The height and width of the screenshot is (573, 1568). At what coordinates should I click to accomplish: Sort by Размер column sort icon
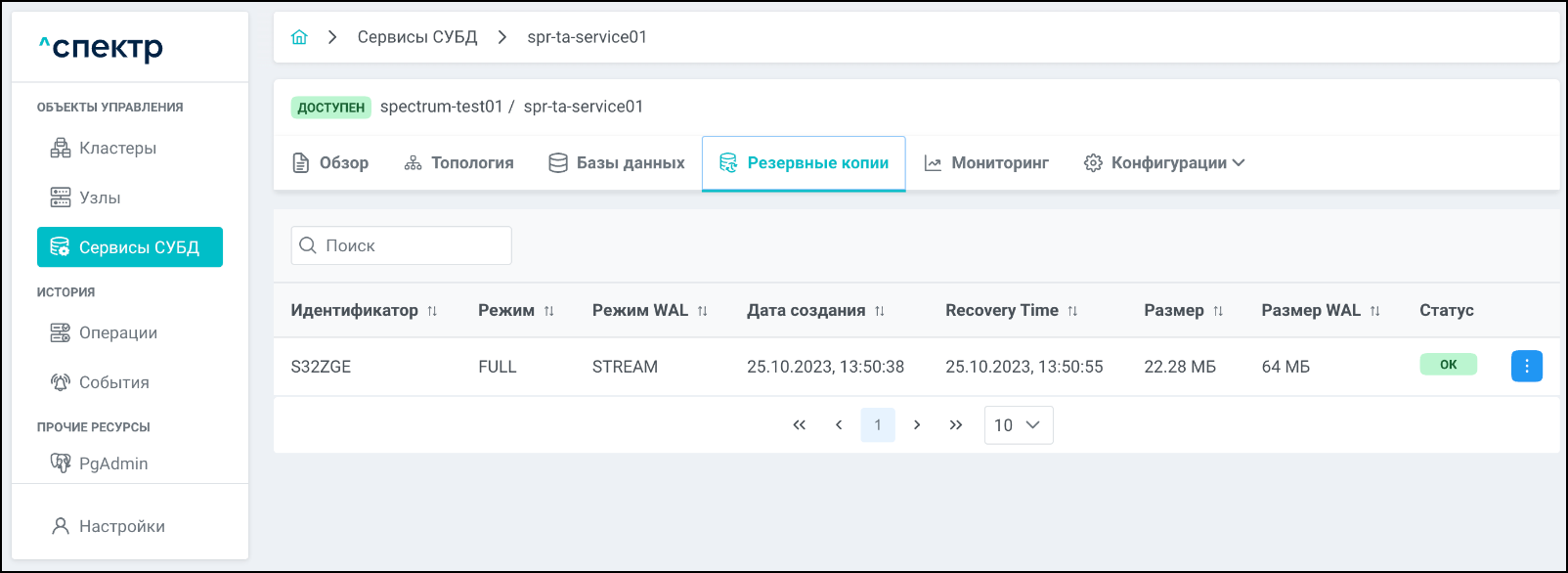[1218, 311]
